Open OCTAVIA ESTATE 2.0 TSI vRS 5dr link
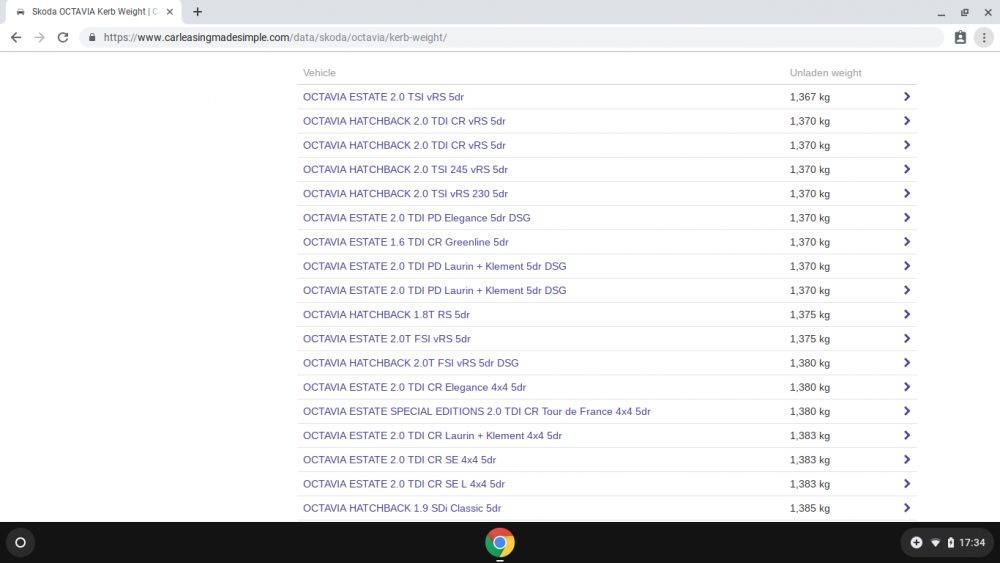The height and width of the screenshot is (563, 1000). pos(383,97)
